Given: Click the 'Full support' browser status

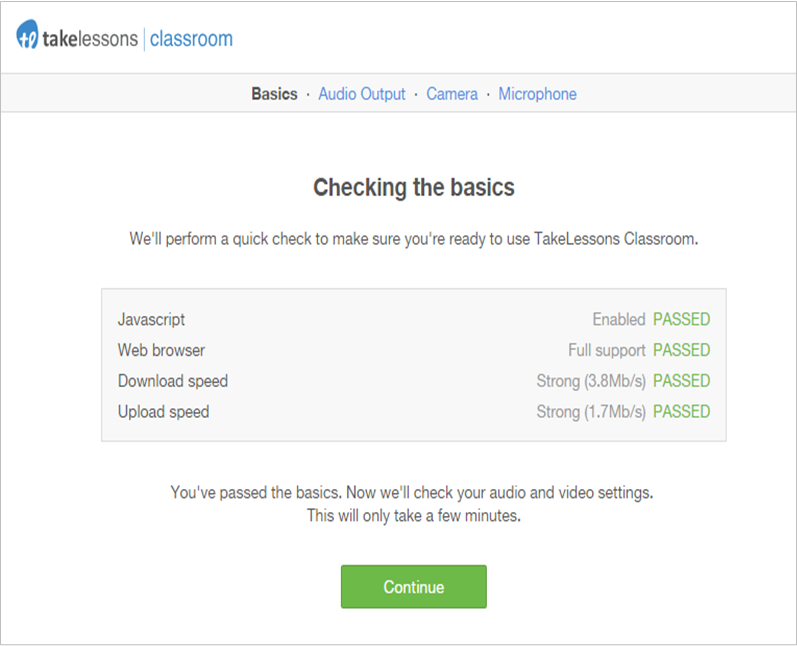Looking at the screenshot, I should point(607,350).
